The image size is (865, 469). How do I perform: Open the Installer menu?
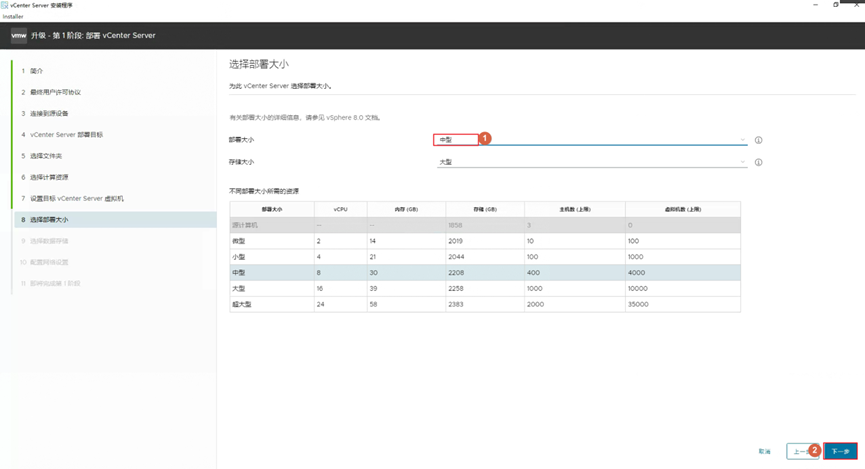coord(13,17)
